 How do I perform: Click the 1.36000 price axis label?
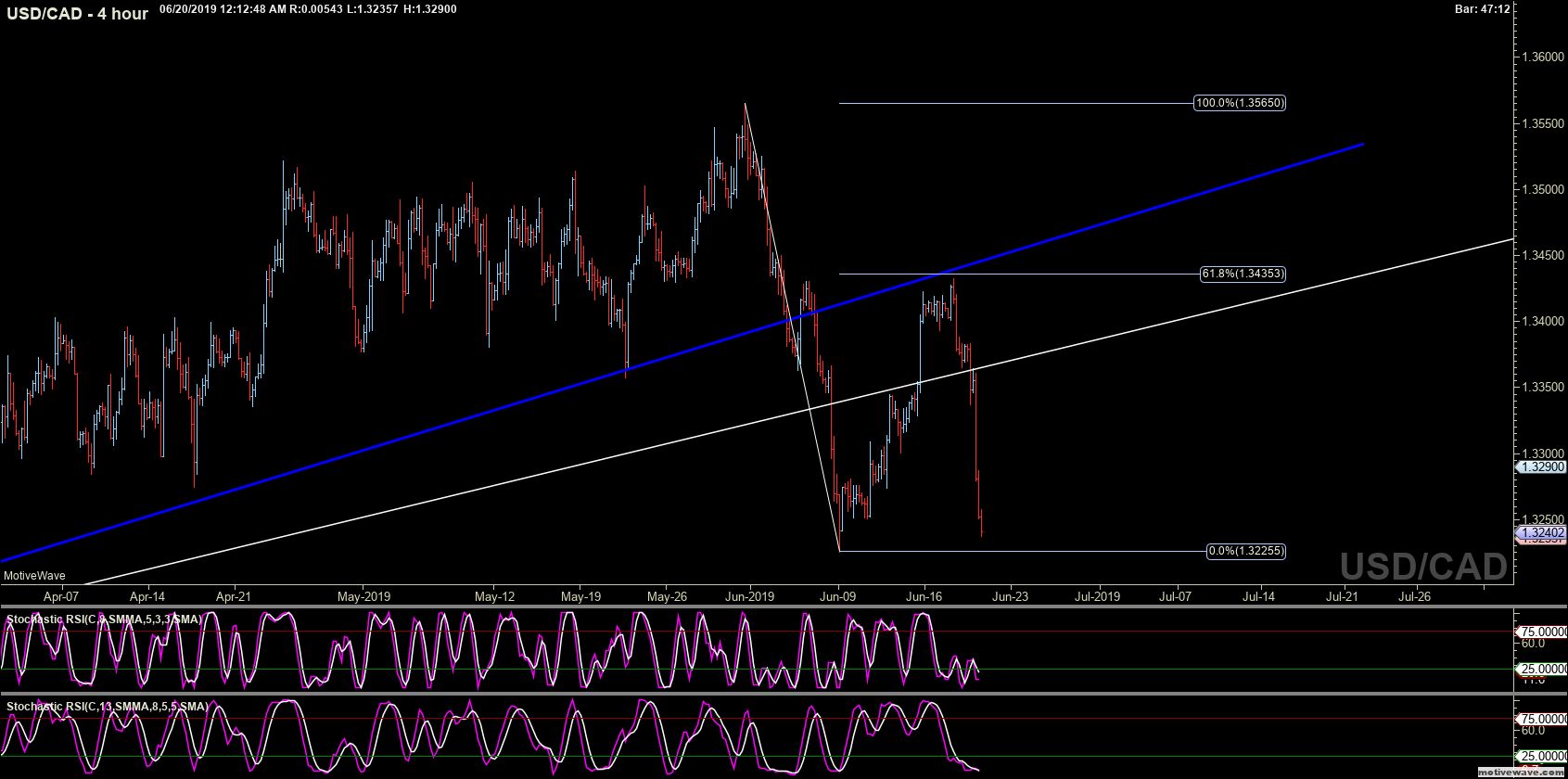[x=1543, y=57]
